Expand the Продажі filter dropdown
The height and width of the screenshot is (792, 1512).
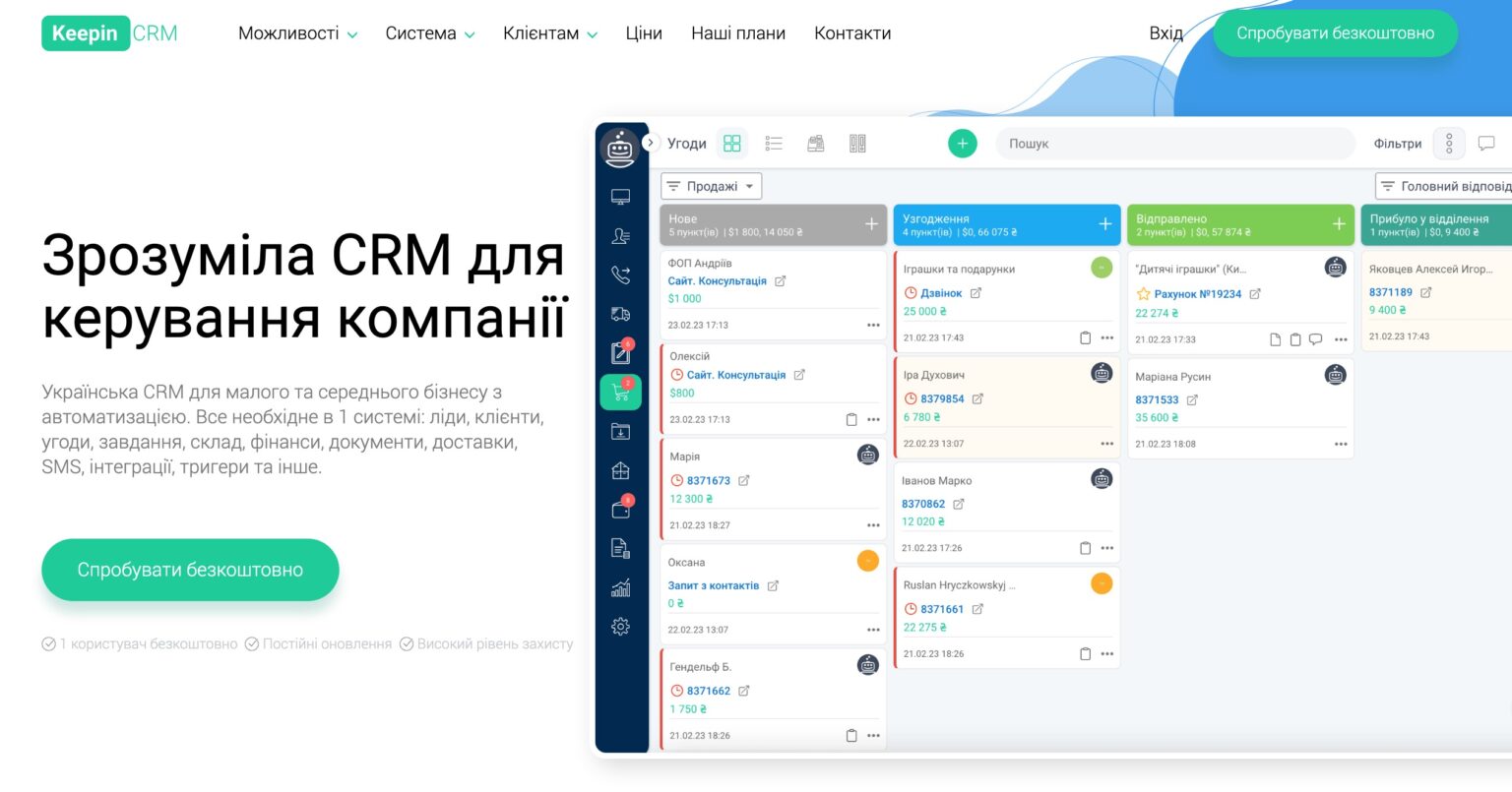click(x=711, y=185)
